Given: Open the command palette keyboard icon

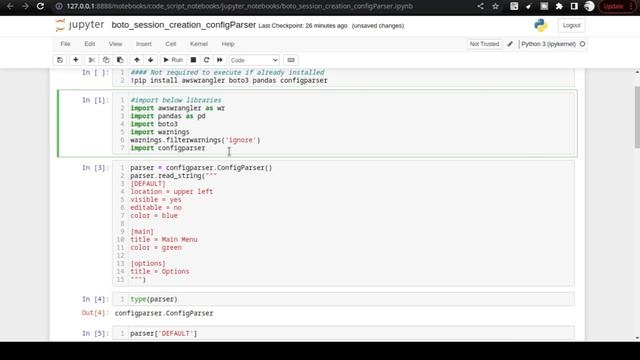Looking at the screenshot, I should [x=291, y=60].
